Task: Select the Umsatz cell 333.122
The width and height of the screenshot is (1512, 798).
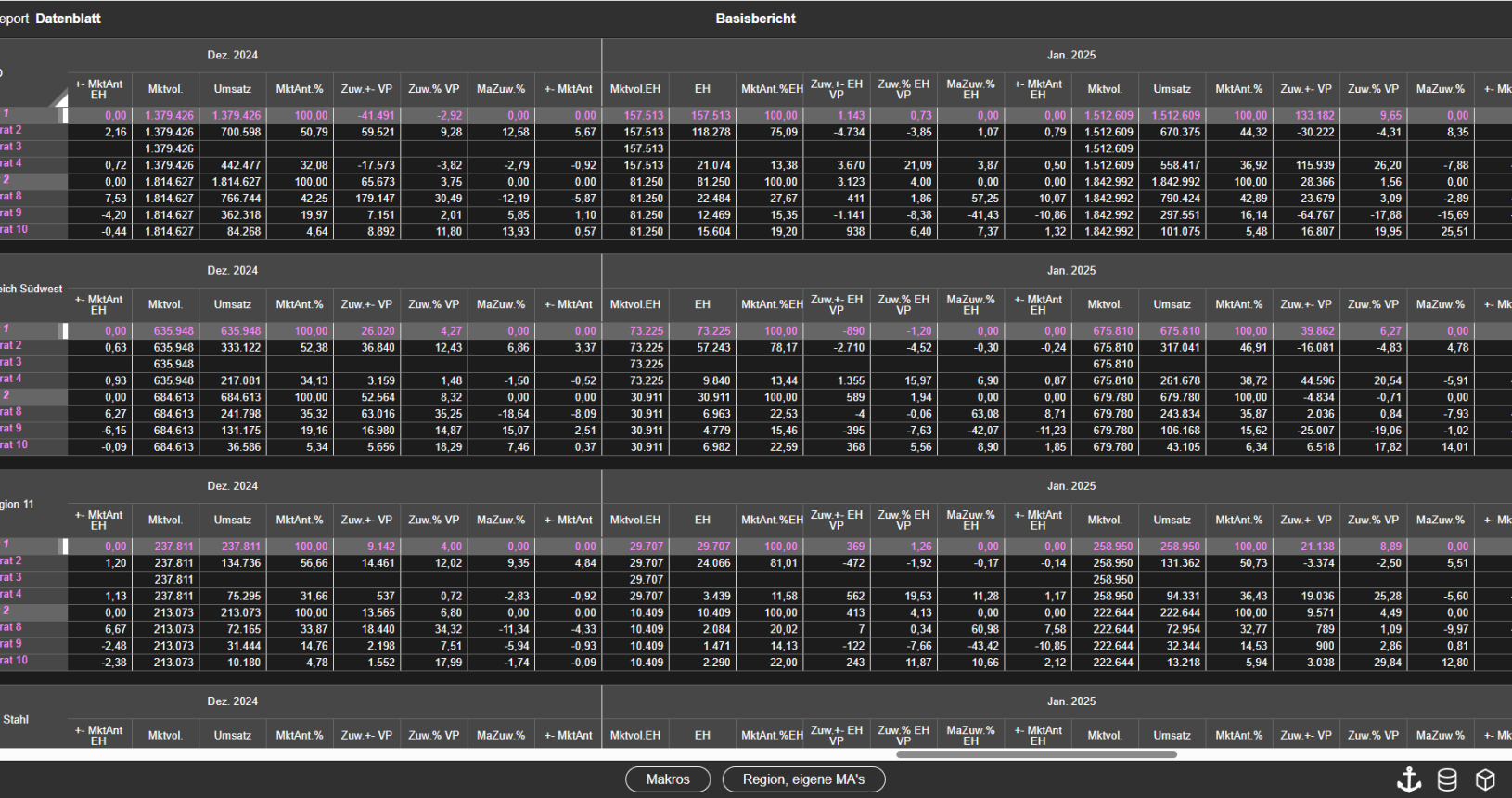Action: (x=233, y=348)
